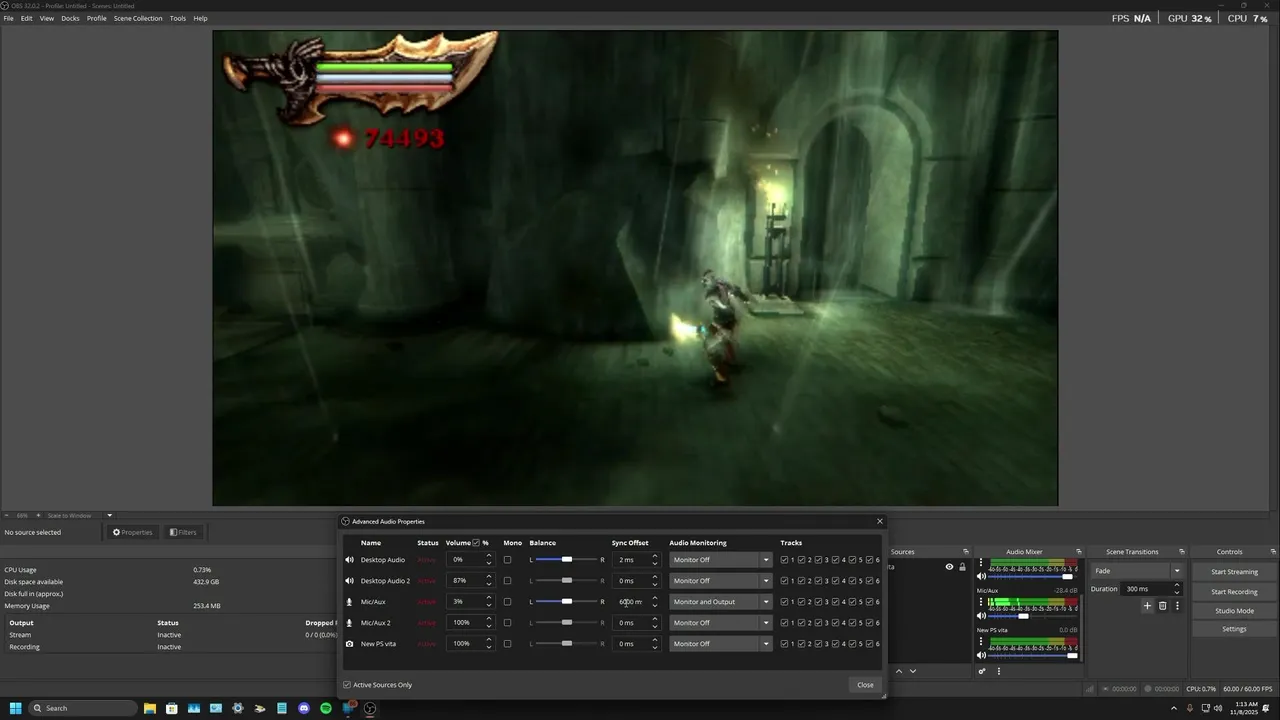1280x720 pixels.
Task: Open Audio Monitoring dropdown for Desktop Audio
Action: (x=720, y=560)
